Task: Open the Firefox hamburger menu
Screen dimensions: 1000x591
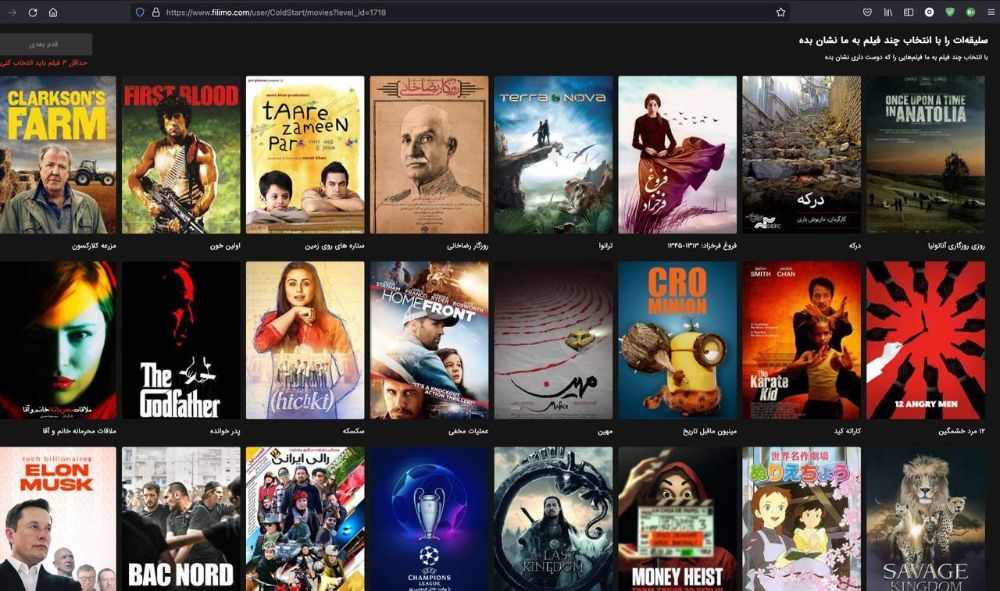Action: pyautogui.click(x=990, y=12)
